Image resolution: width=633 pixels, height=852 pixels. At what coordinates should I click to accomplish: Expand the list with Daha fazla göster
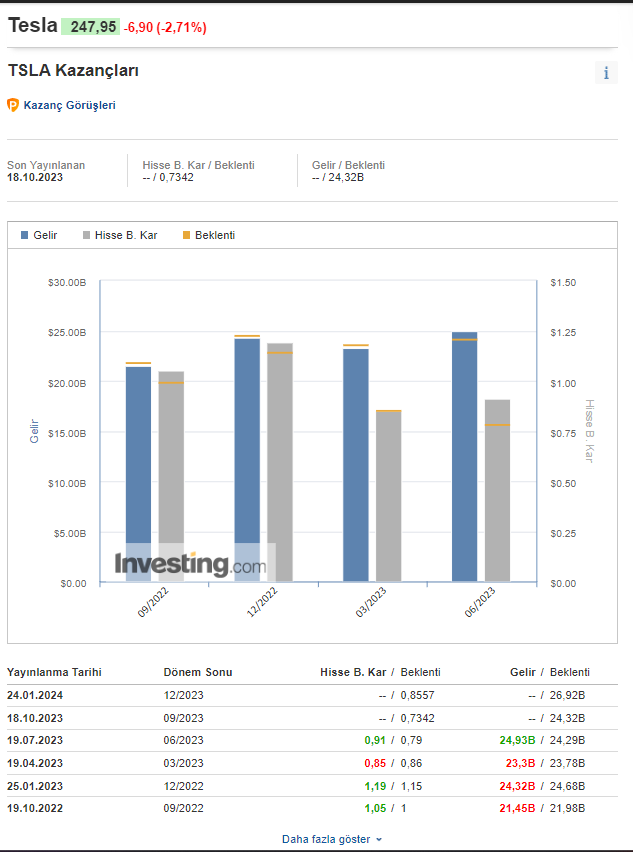326,839
